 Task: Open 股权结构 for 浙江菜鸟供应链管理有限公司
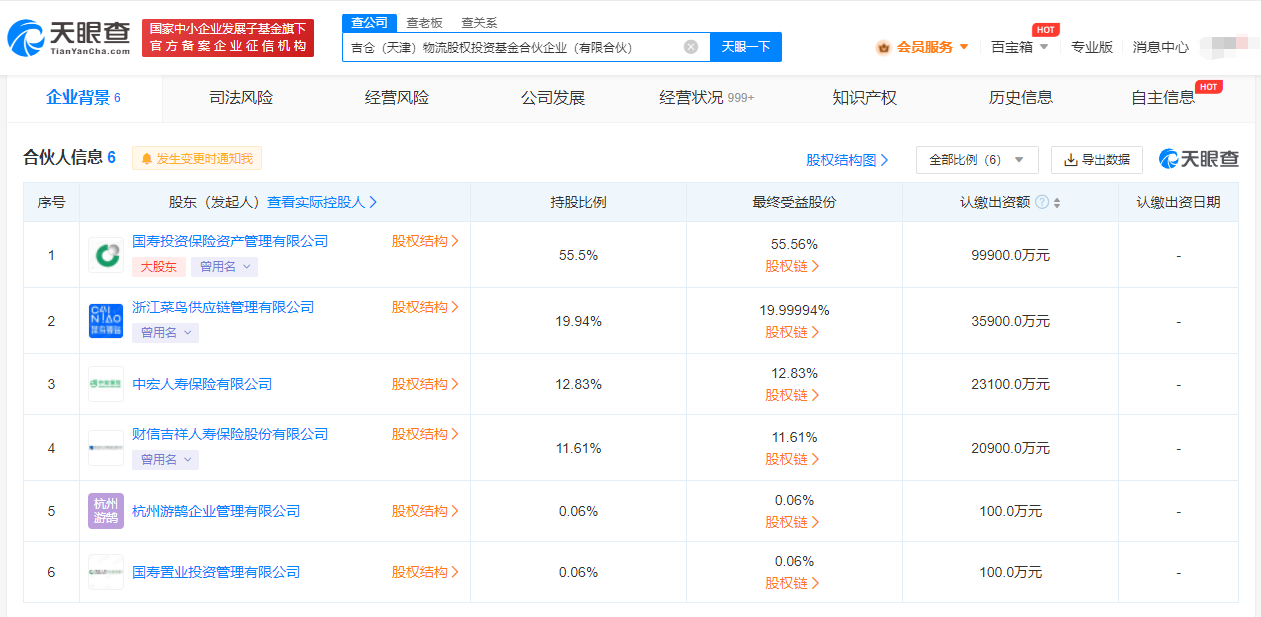point(425,307)
